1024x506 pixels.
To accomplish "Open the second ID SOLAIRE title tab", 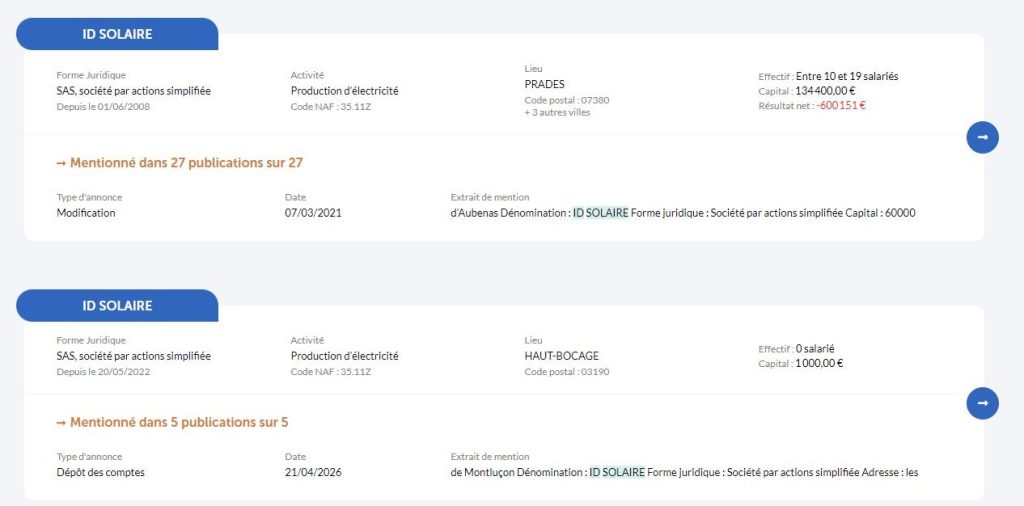I will (x=117, y=306).
